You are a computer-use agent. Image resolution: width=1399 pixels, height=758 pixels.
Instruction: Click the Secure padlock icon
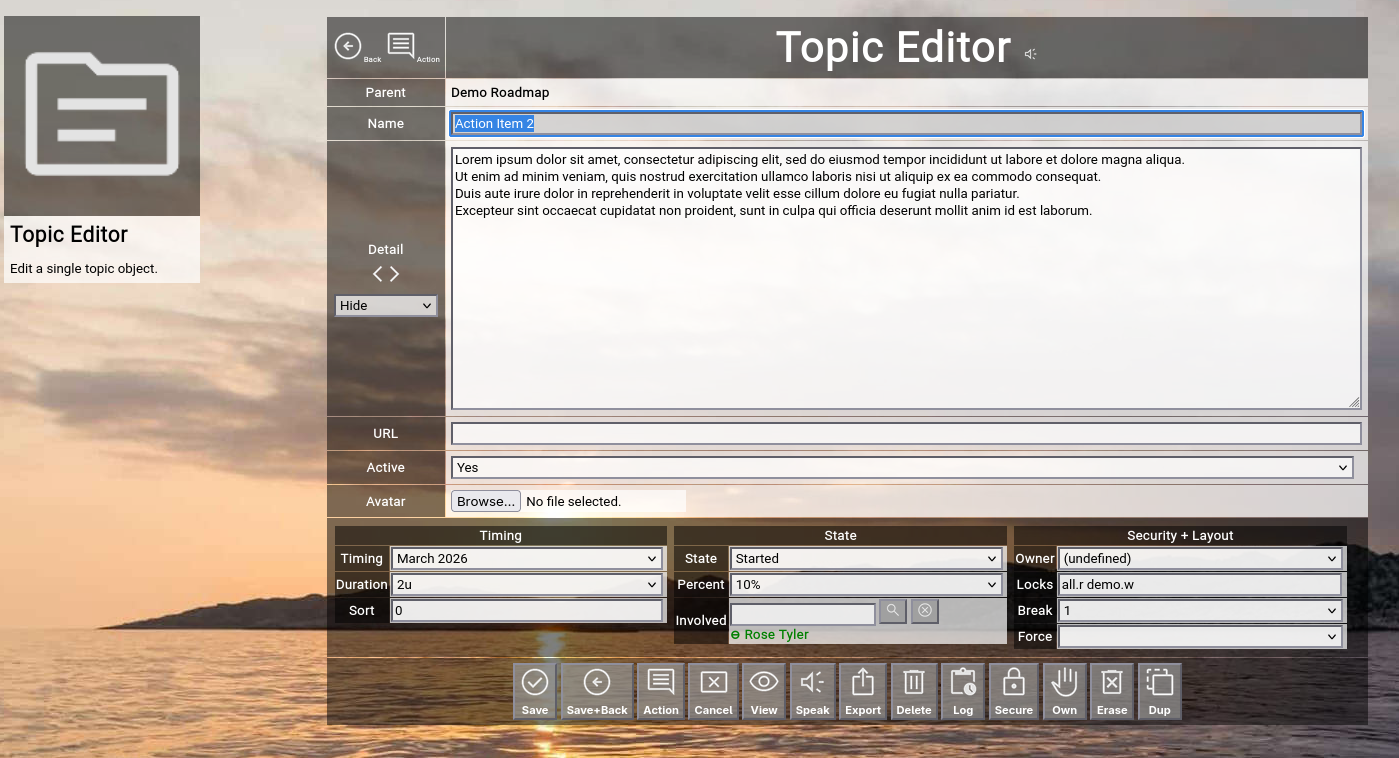[x=1013, y=691]
